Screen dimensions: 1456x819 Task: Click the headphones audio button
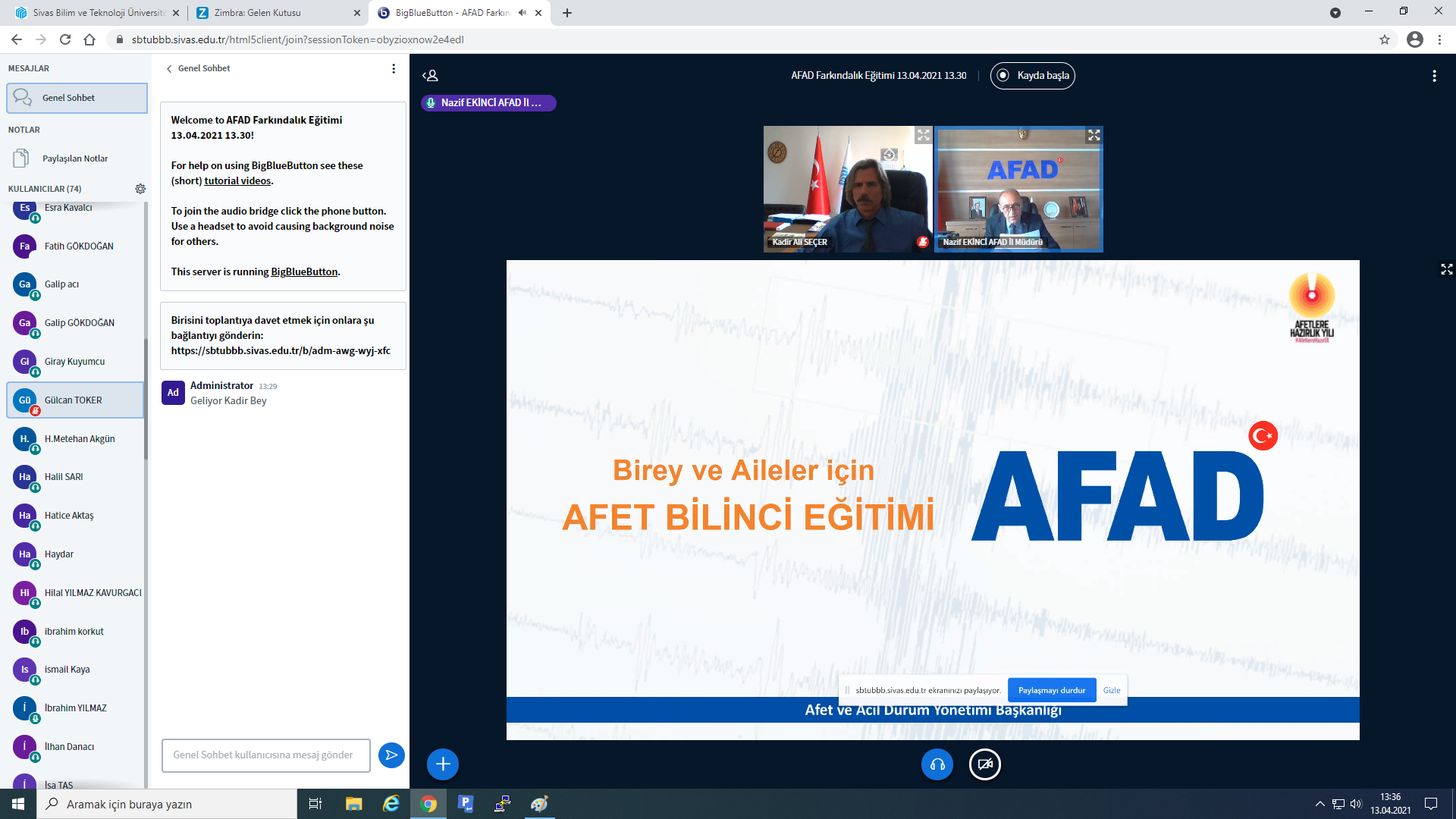(937, 764)
